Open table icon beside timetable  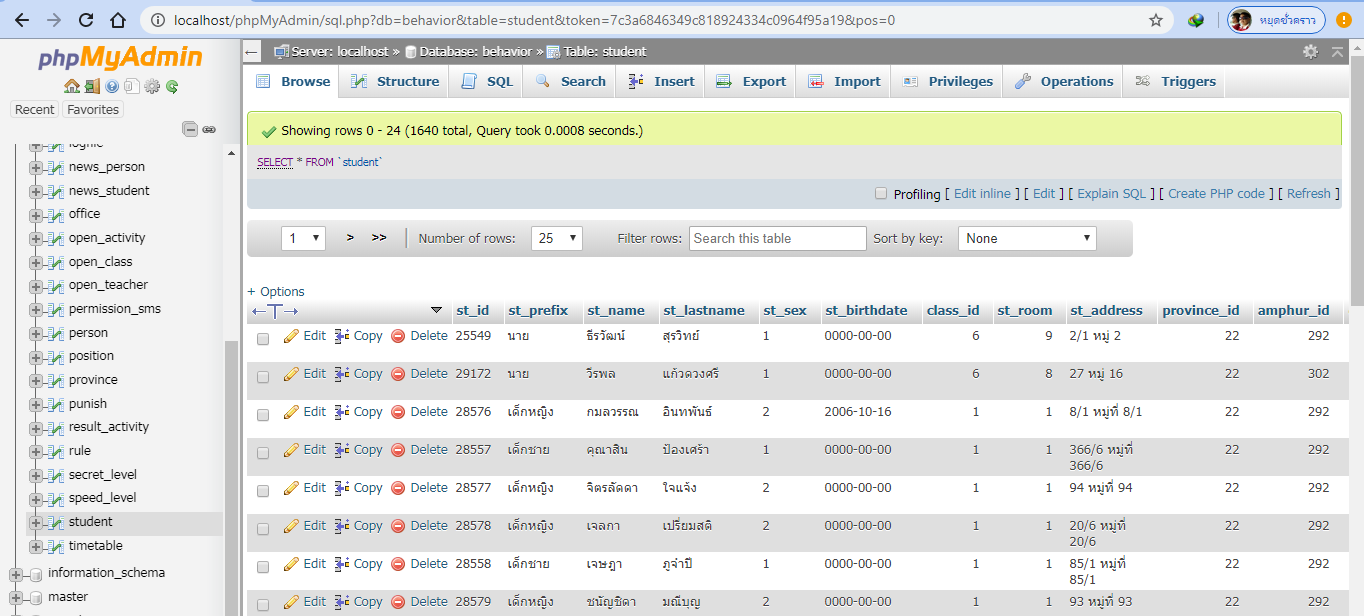coord(55,546)
